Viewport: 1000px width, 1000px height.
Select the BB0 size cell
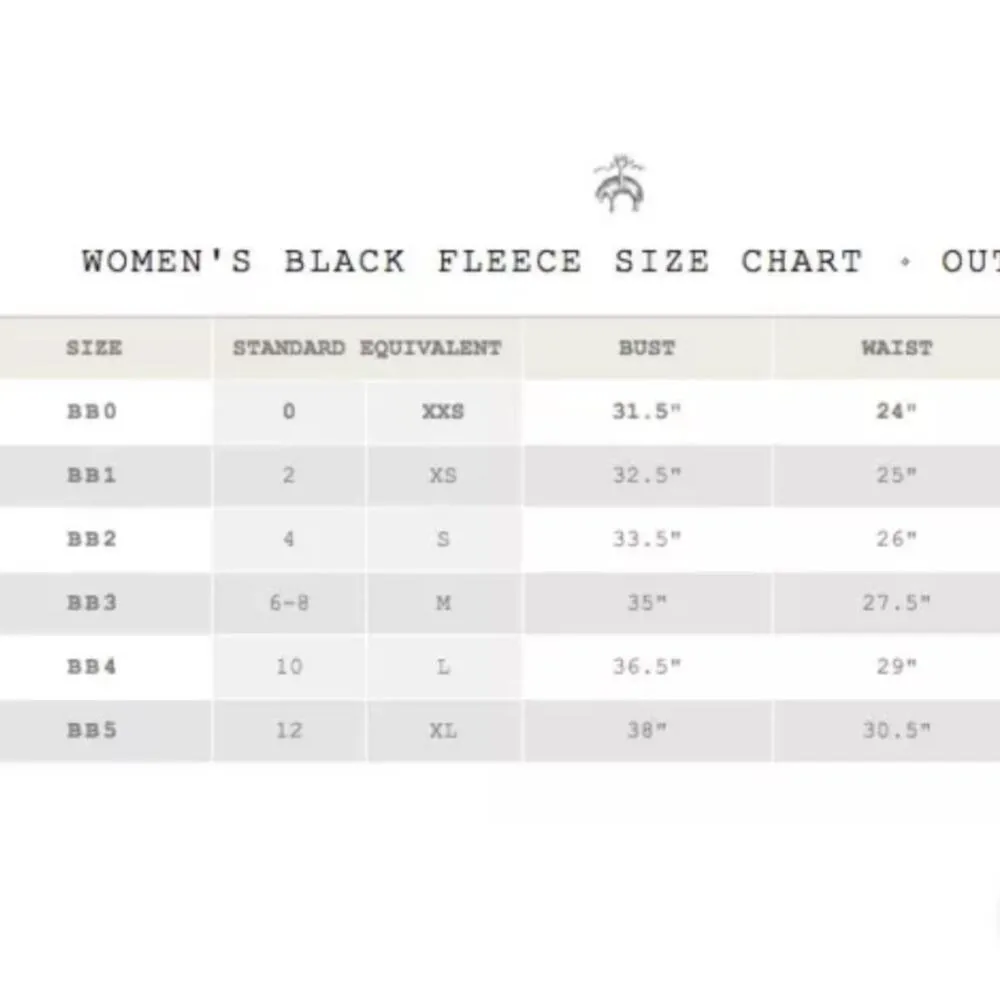tap(92, 411)
